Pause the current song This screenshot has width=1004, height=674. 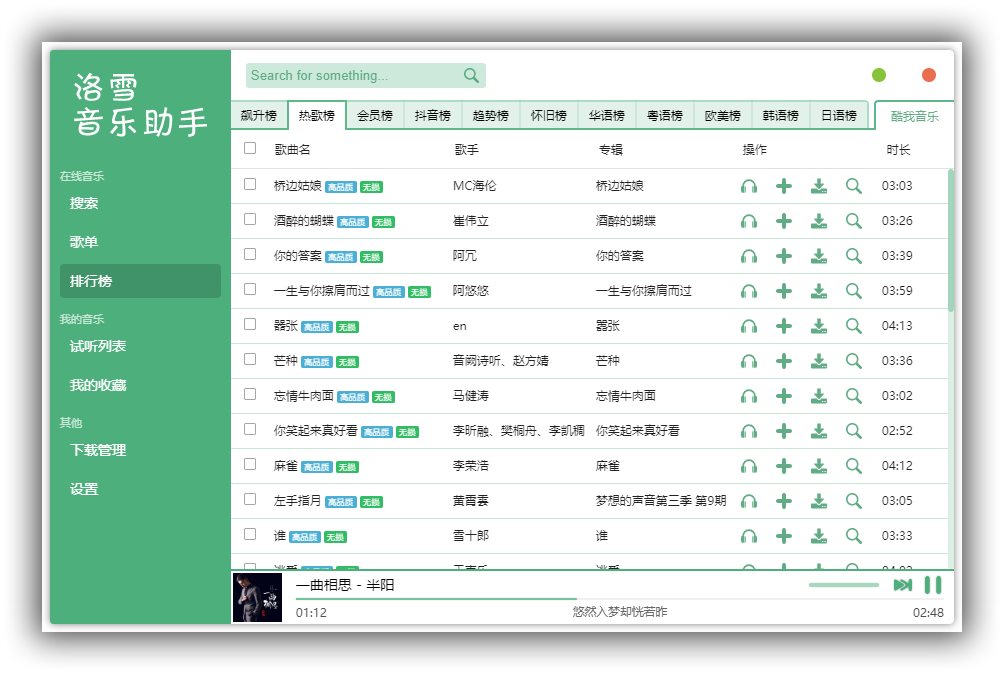point(933,584)
